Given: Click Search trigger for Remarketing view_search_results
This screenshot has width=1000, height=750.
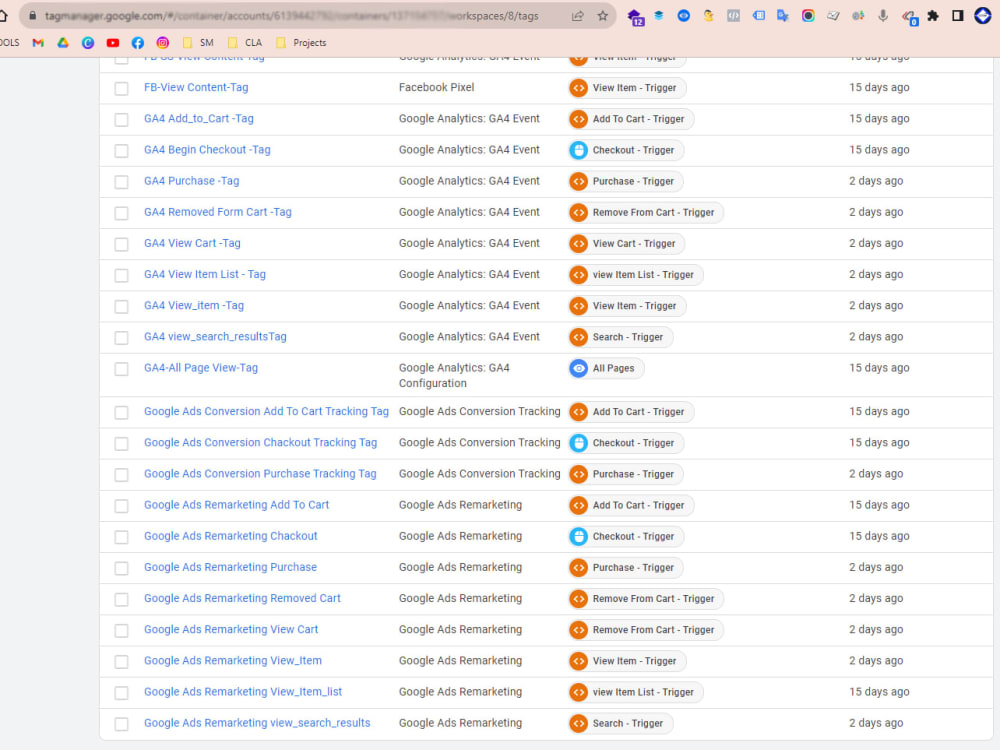Looking at the screenshot, I should pyautogui.click(x=621, y=723).
